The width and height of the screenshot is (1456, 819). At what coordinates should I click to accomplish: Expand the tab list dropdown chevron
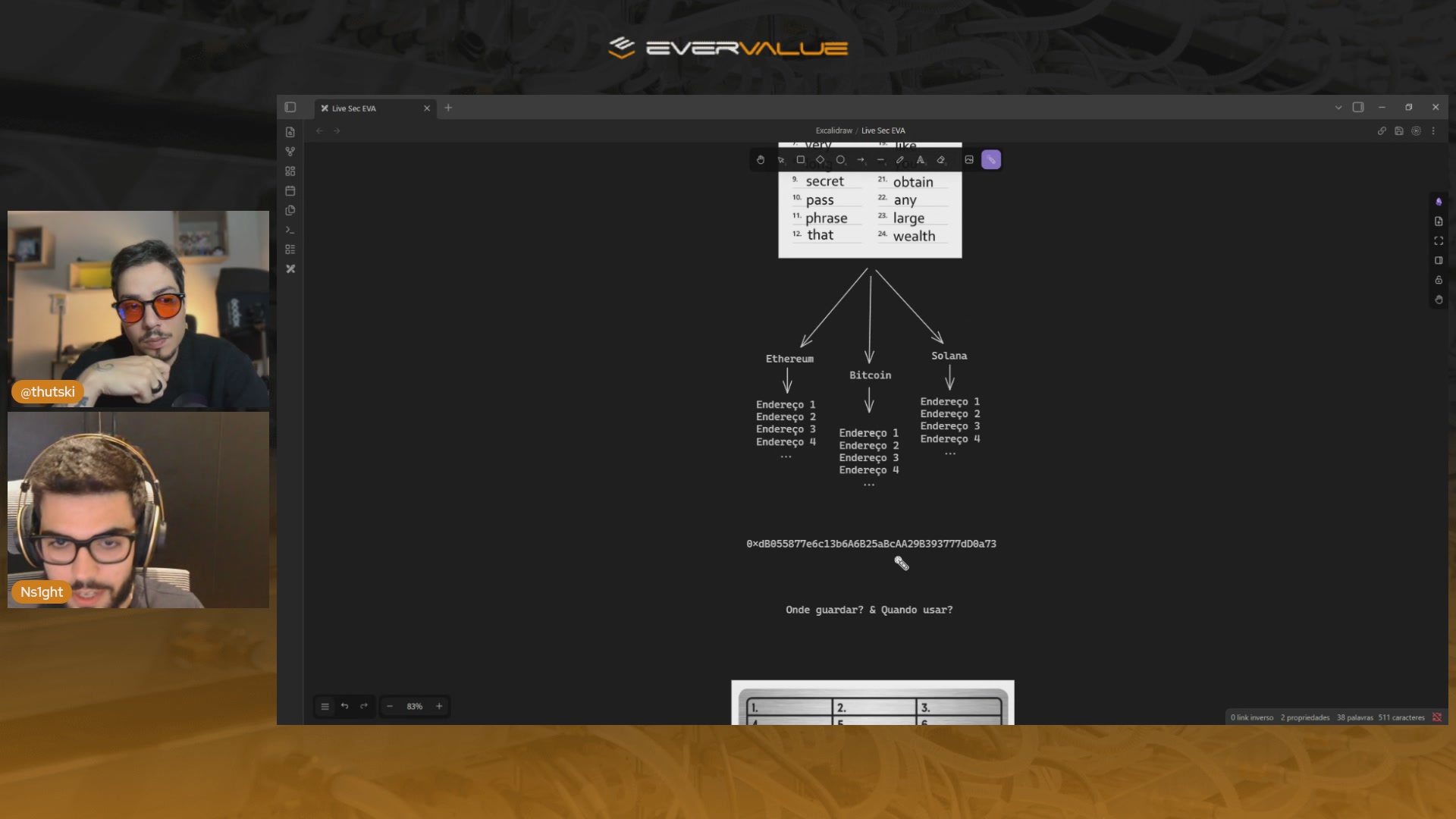click(1338, 108)
